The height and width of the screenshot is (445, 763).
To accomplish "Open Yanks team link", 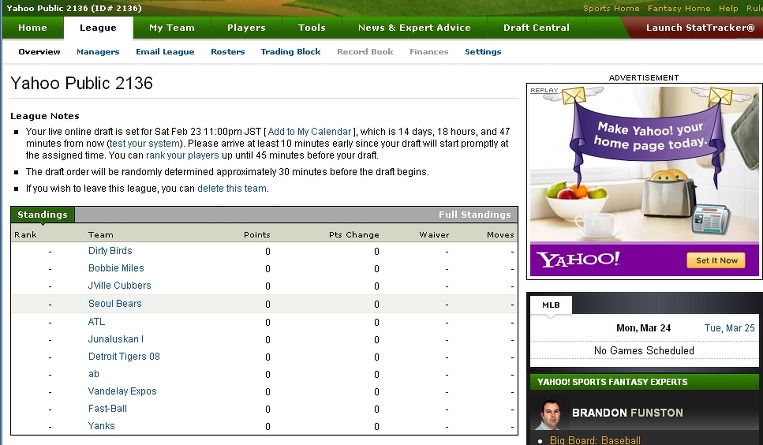I will [101, 426].
